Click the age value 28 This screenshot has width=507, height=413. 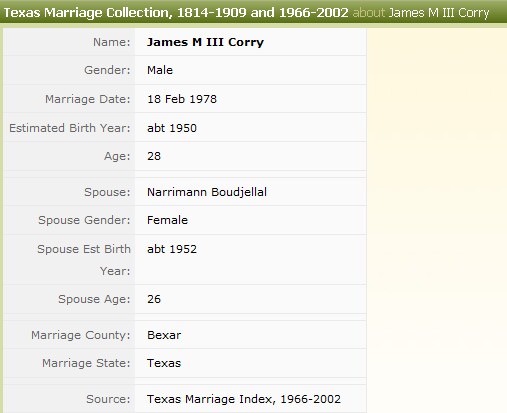click(x=154, y=156)
